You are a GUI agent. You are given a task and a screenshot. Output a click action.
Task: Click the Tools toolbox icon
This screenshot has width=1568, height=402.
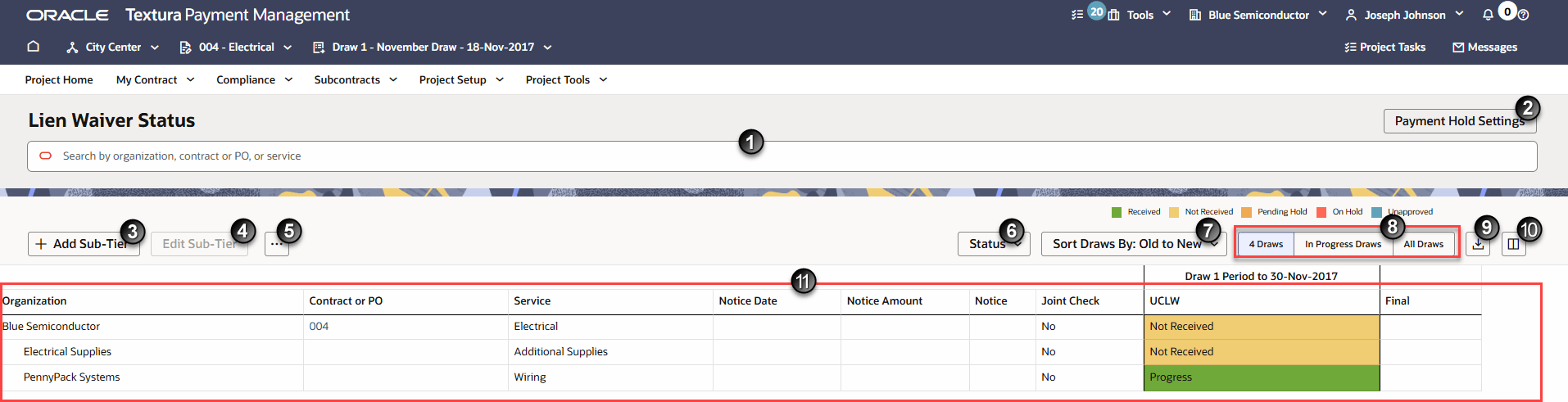click(1113, 15)
